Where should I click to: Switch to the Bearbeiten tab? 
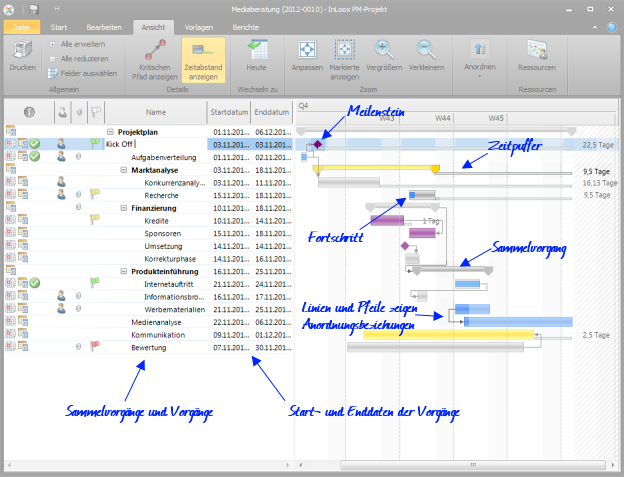pyautogui.click(x=104, y=27)
